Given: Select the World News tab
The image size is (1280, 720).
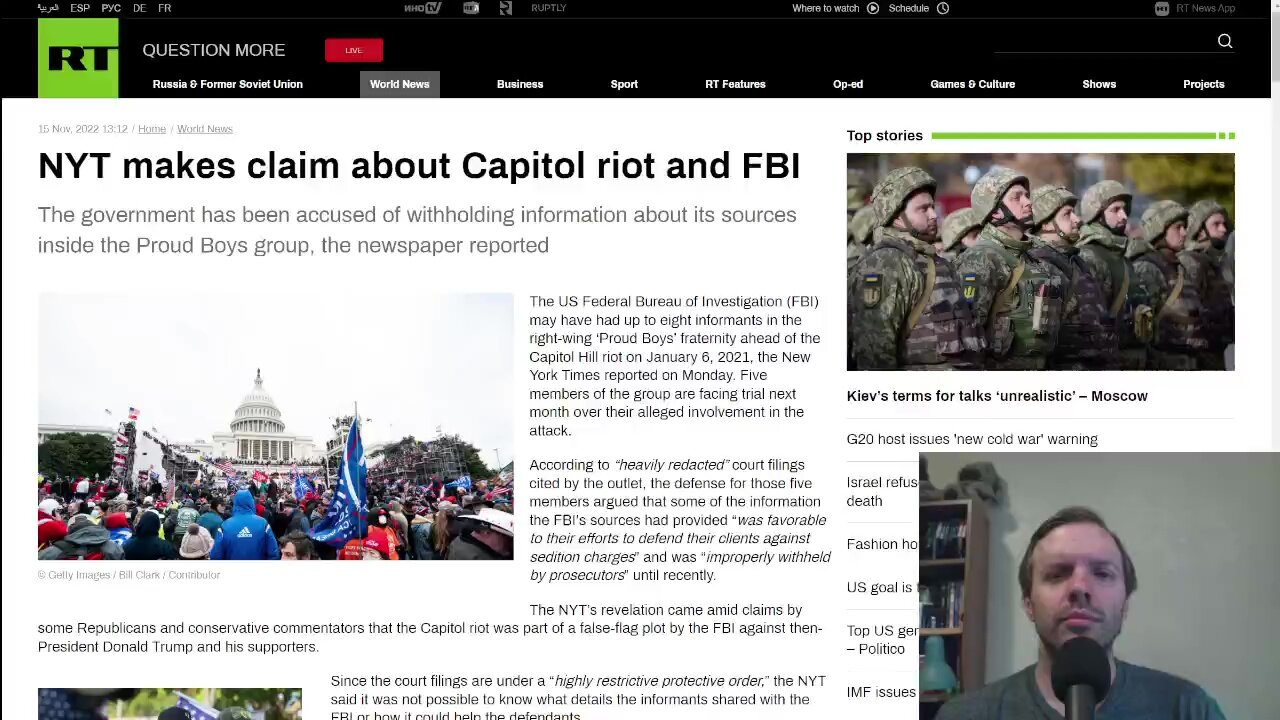Looking at the screenshot, I should (400, 84).
